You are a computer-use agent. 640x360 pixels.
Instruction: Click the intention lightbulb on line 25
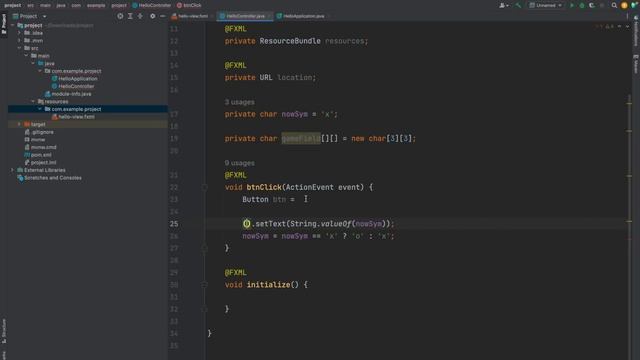(x=247, y=223)
